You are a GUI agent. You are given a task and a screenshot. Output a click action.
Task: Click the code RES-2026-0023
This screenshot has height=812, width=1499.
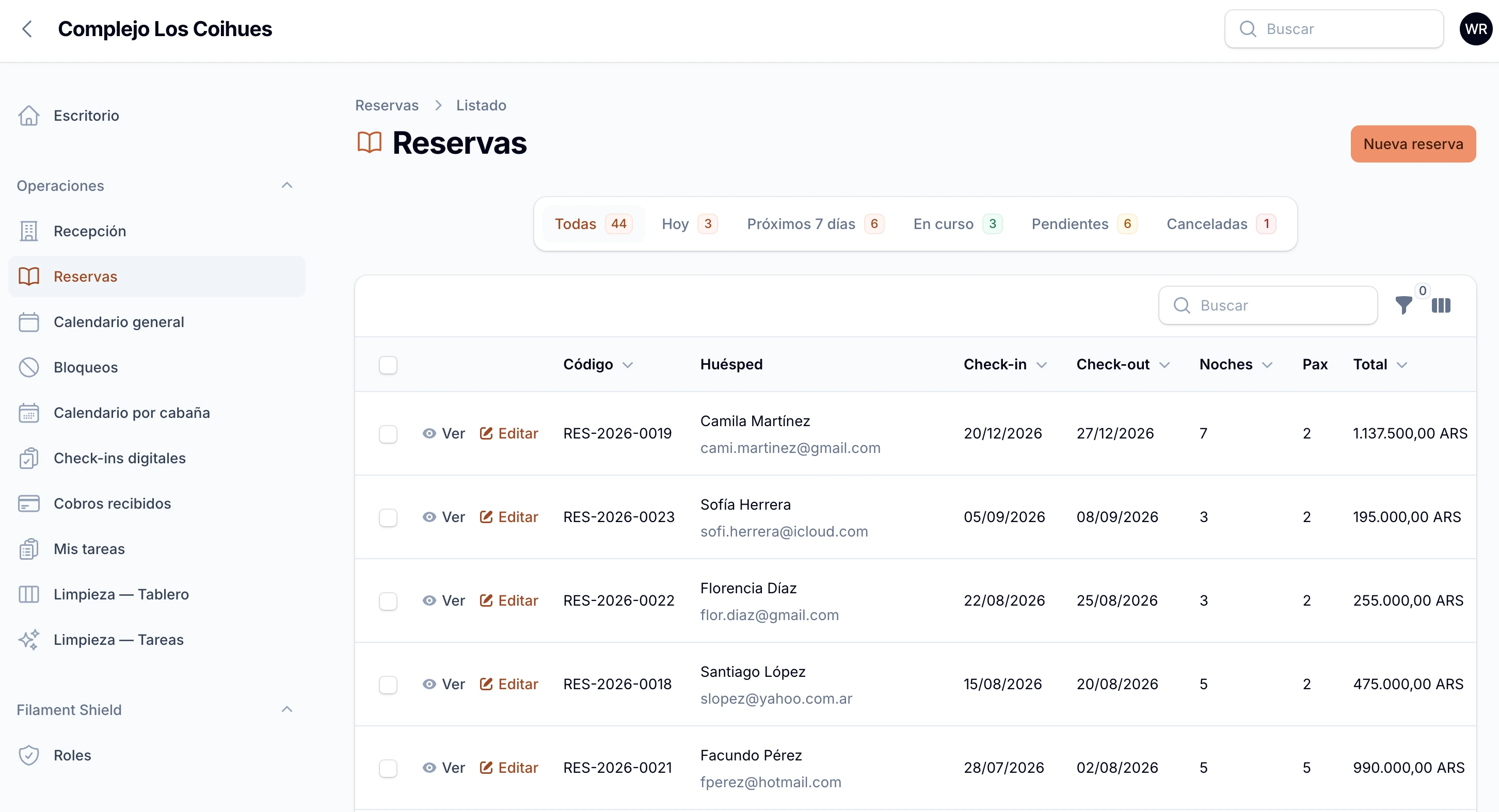619,517
